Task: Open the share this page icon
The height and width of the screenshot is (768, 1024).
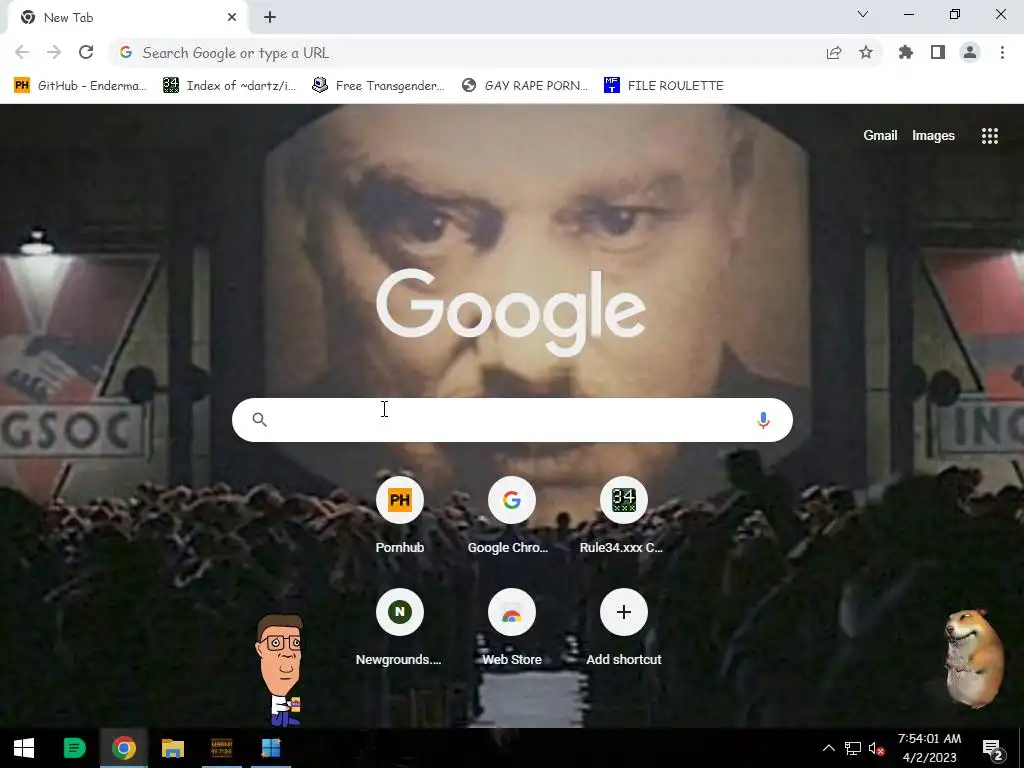Action: pyautogui.click(x=834, y=53)
